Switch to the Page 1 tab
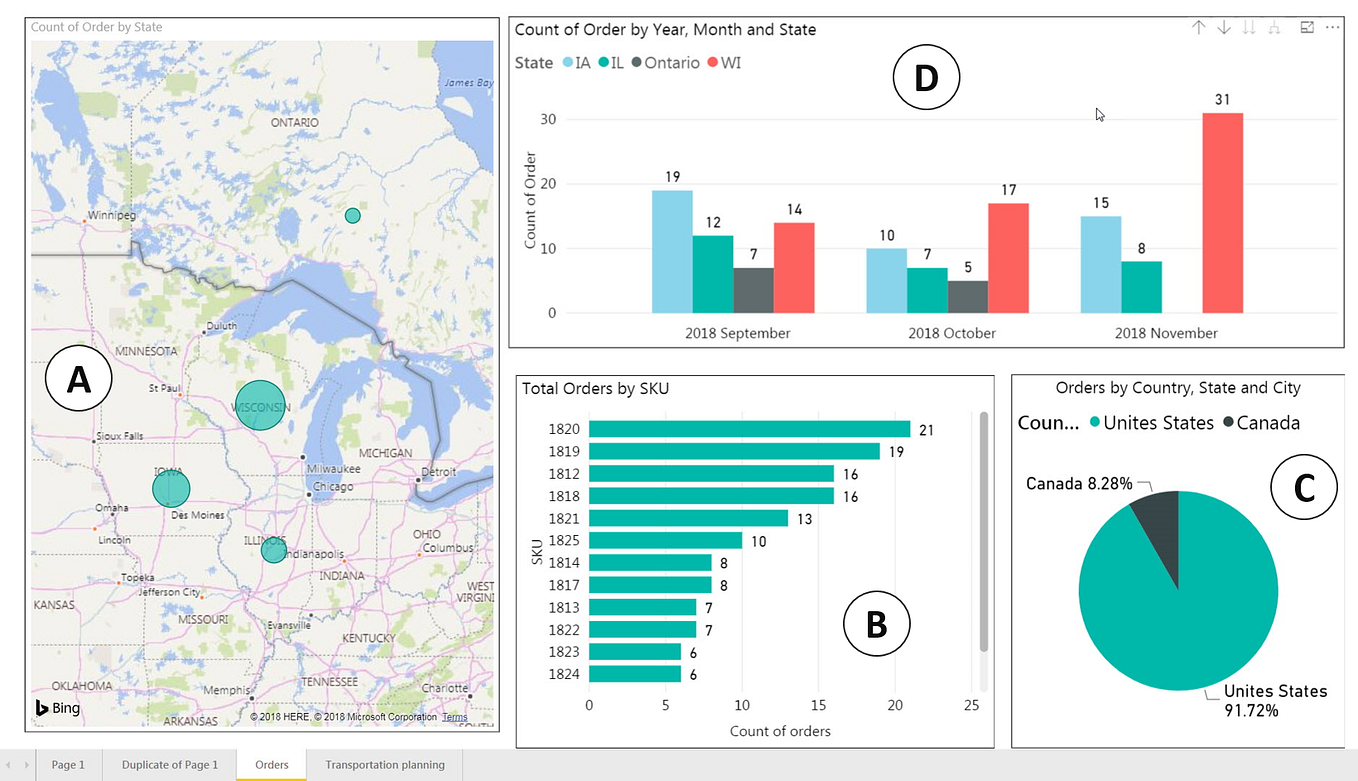The image size is (1358, 781). tap(68, 764)
